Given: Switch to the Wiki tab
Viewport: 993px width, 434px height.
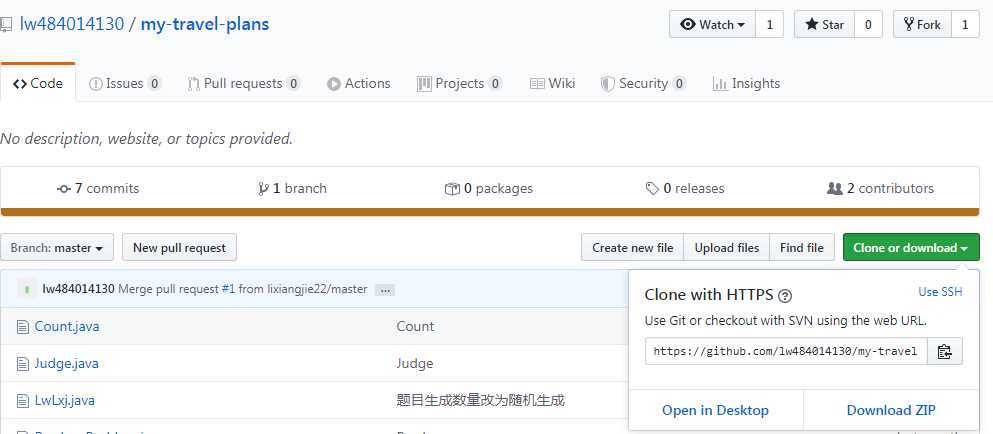Looking at the screenshot, I should (x=552, y=83).
